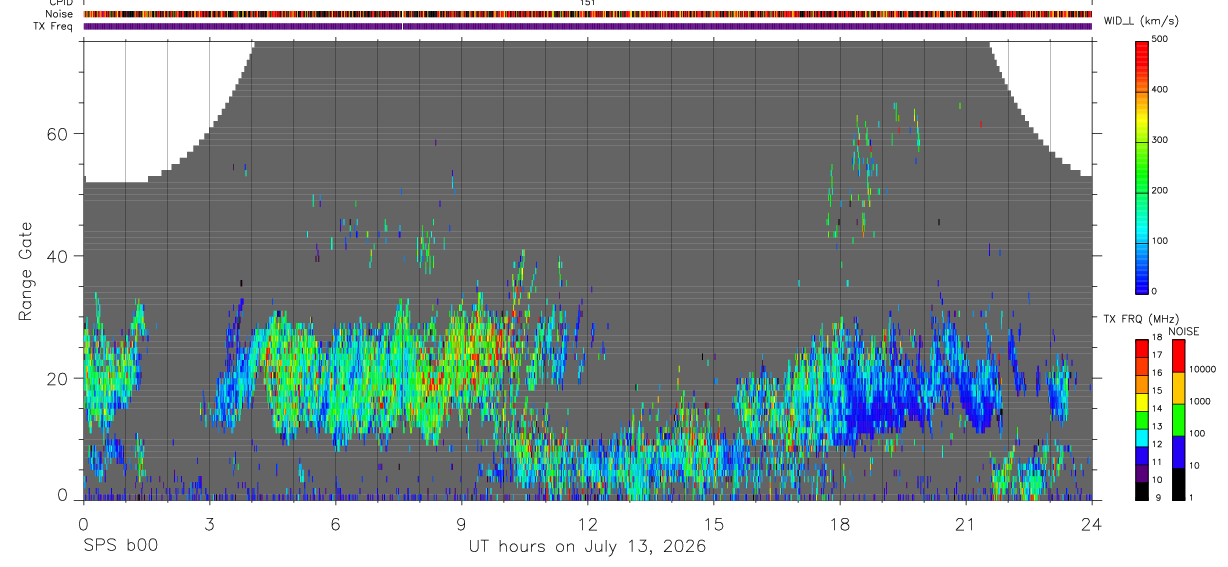Click the red top of the WID colorbar

(1142, 47)
